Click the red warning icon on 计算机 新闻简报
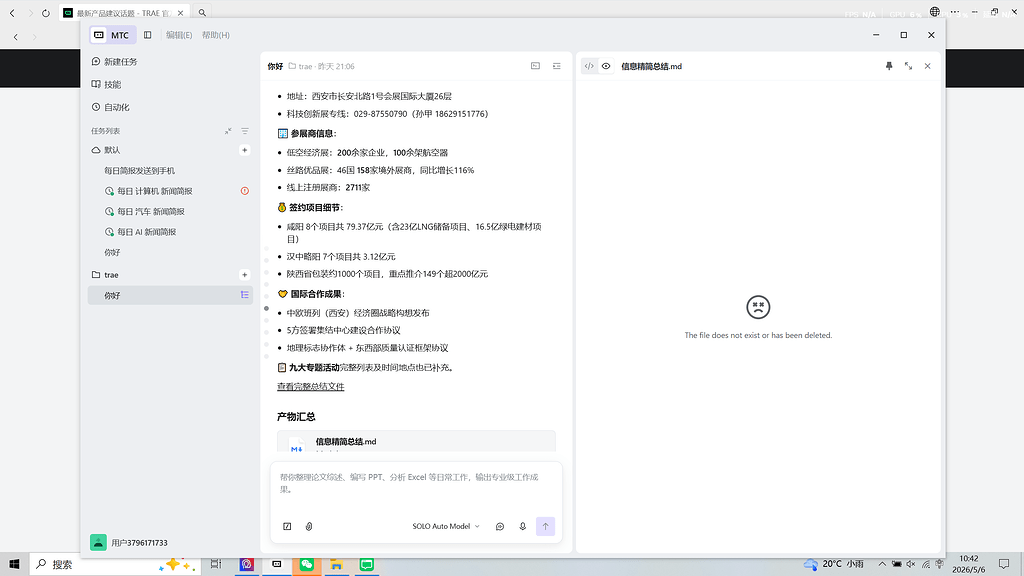Viewport: 1024px width, 576px height. coord(245,191)
